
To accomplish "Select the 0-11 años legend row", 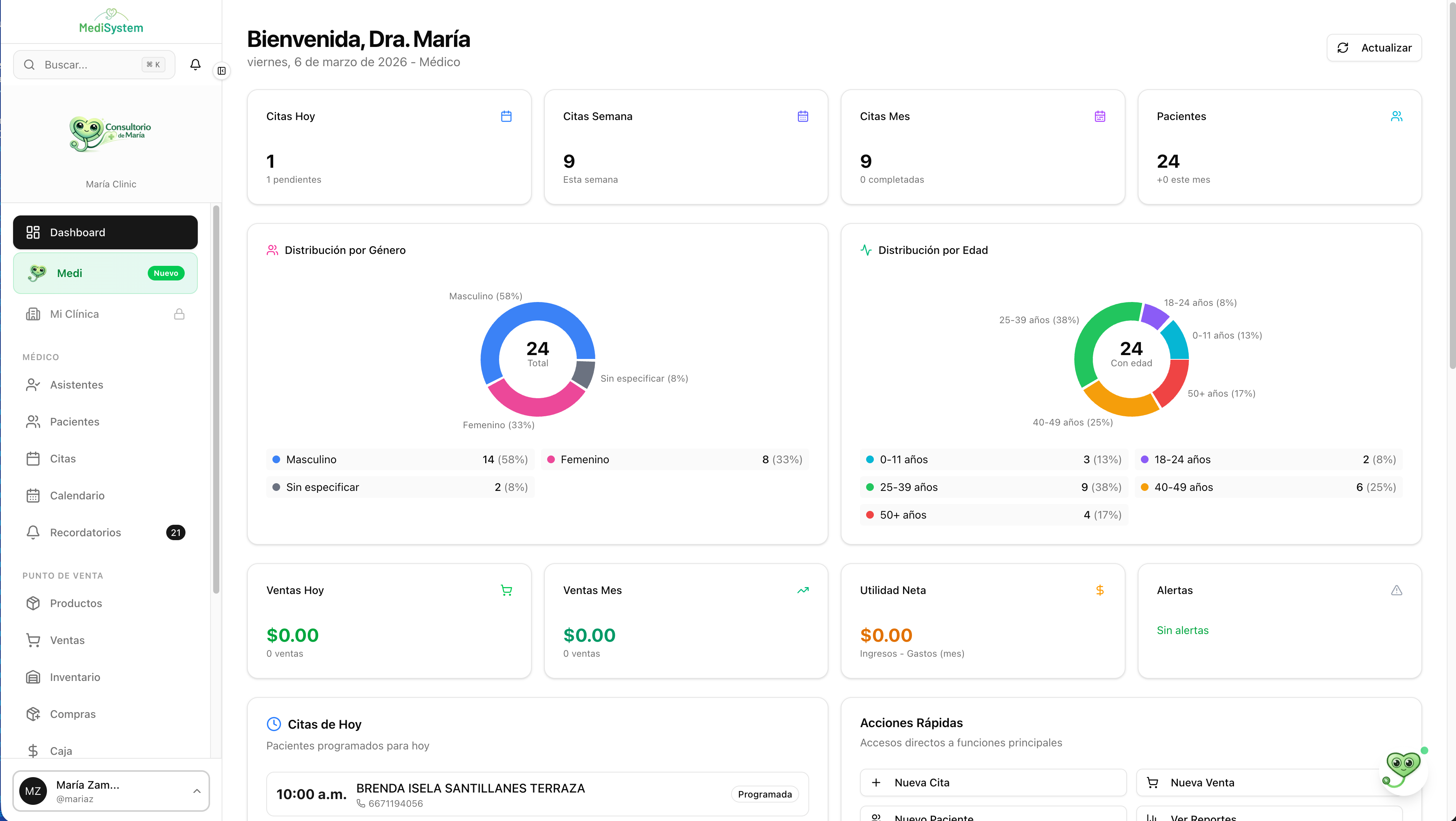I will pos(993,459).
